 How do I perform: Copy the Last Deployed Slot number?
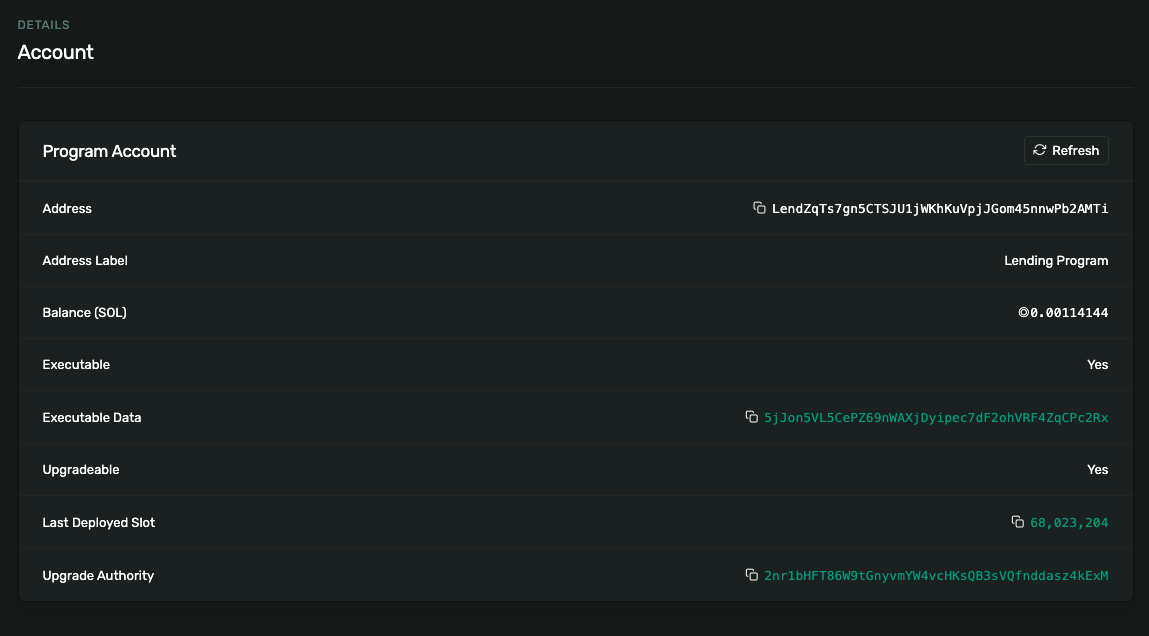point(1018,522)
